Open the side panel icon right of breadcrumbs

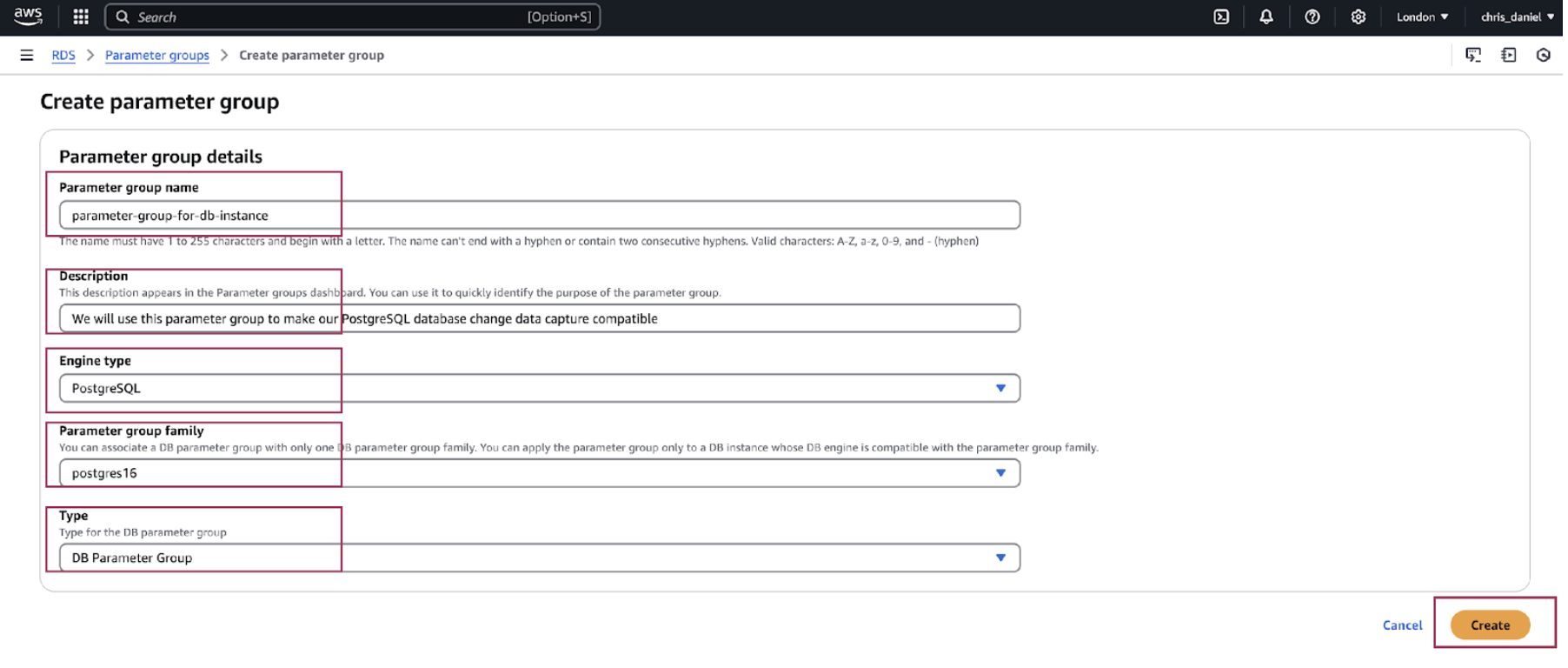tap(1509, 55)
